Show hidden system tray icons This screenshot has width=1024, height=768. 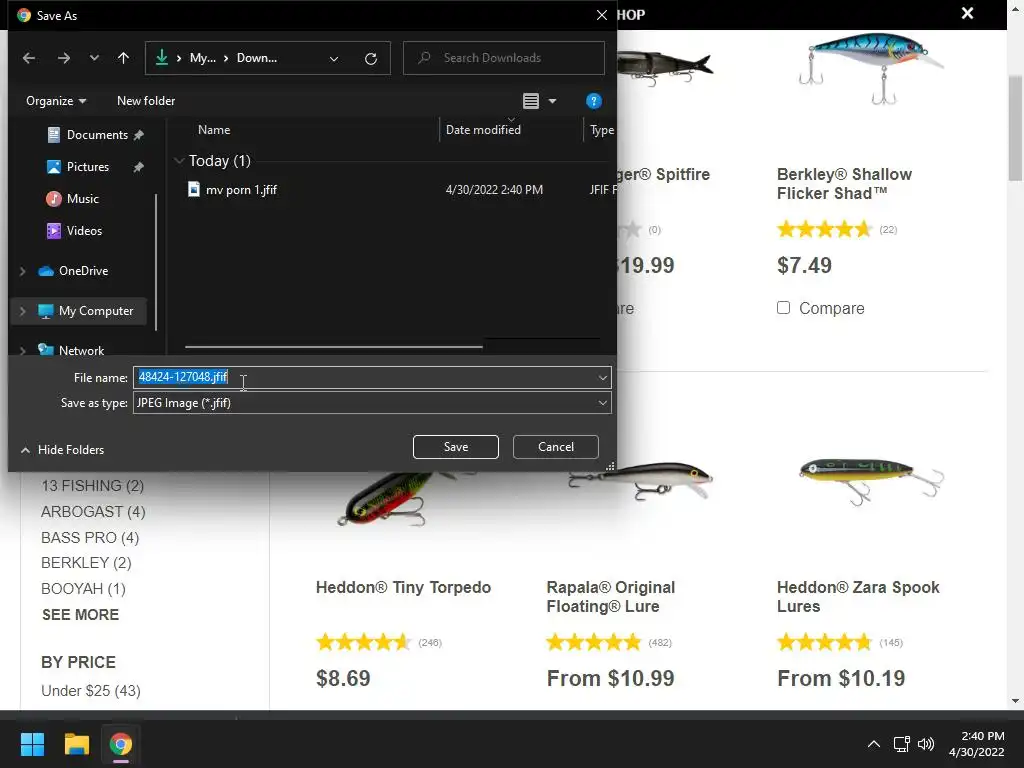[873, 744]
